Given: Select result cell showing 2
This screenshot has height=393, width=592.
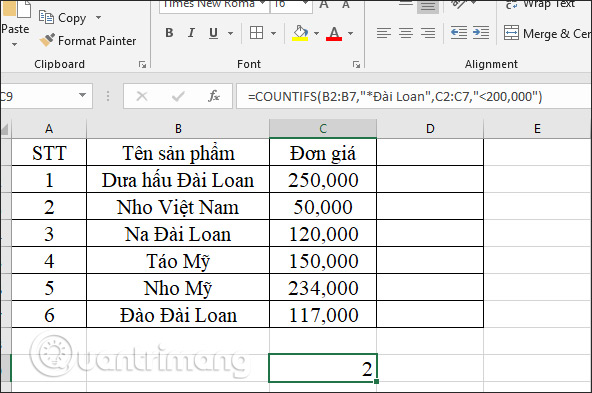Looking at the screenshot, I should [x=323, y=368].
